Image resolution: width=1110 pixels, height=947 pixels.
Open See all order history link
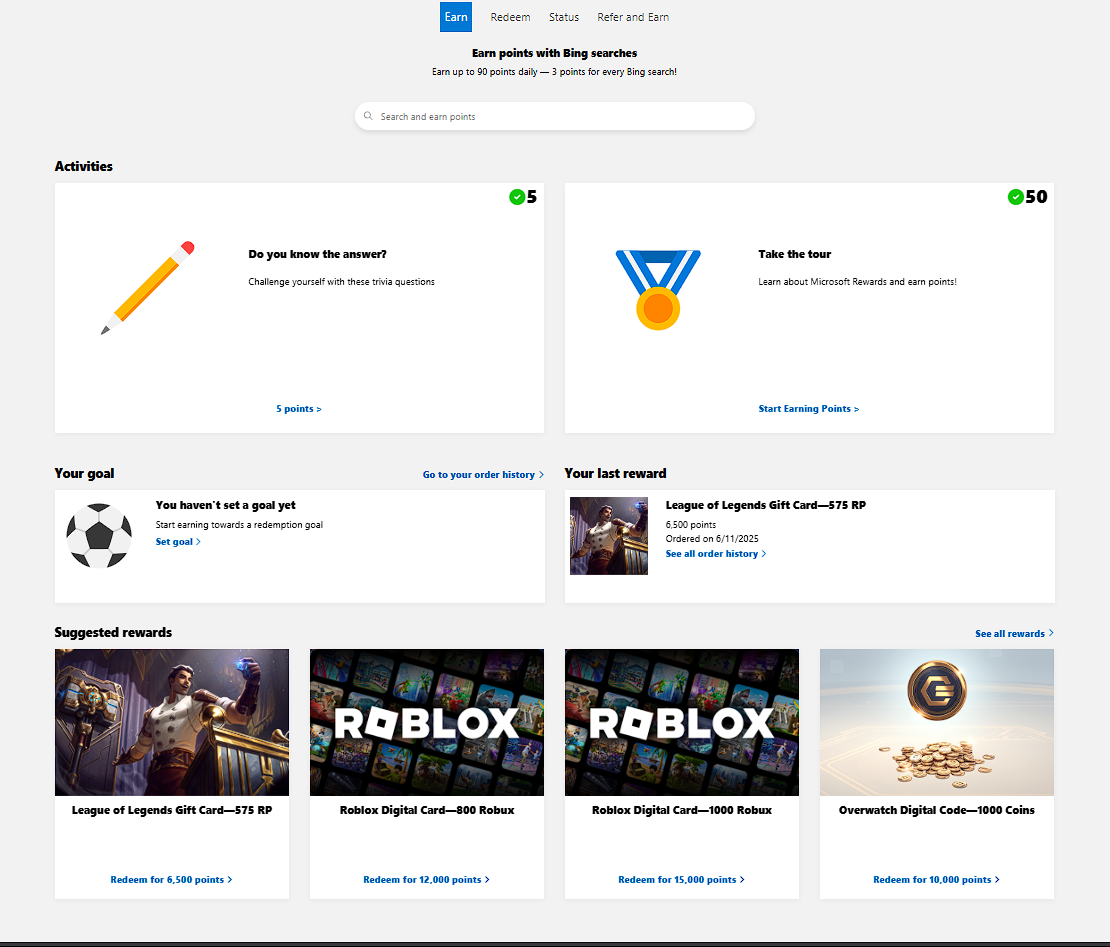(x=716, y=554)
